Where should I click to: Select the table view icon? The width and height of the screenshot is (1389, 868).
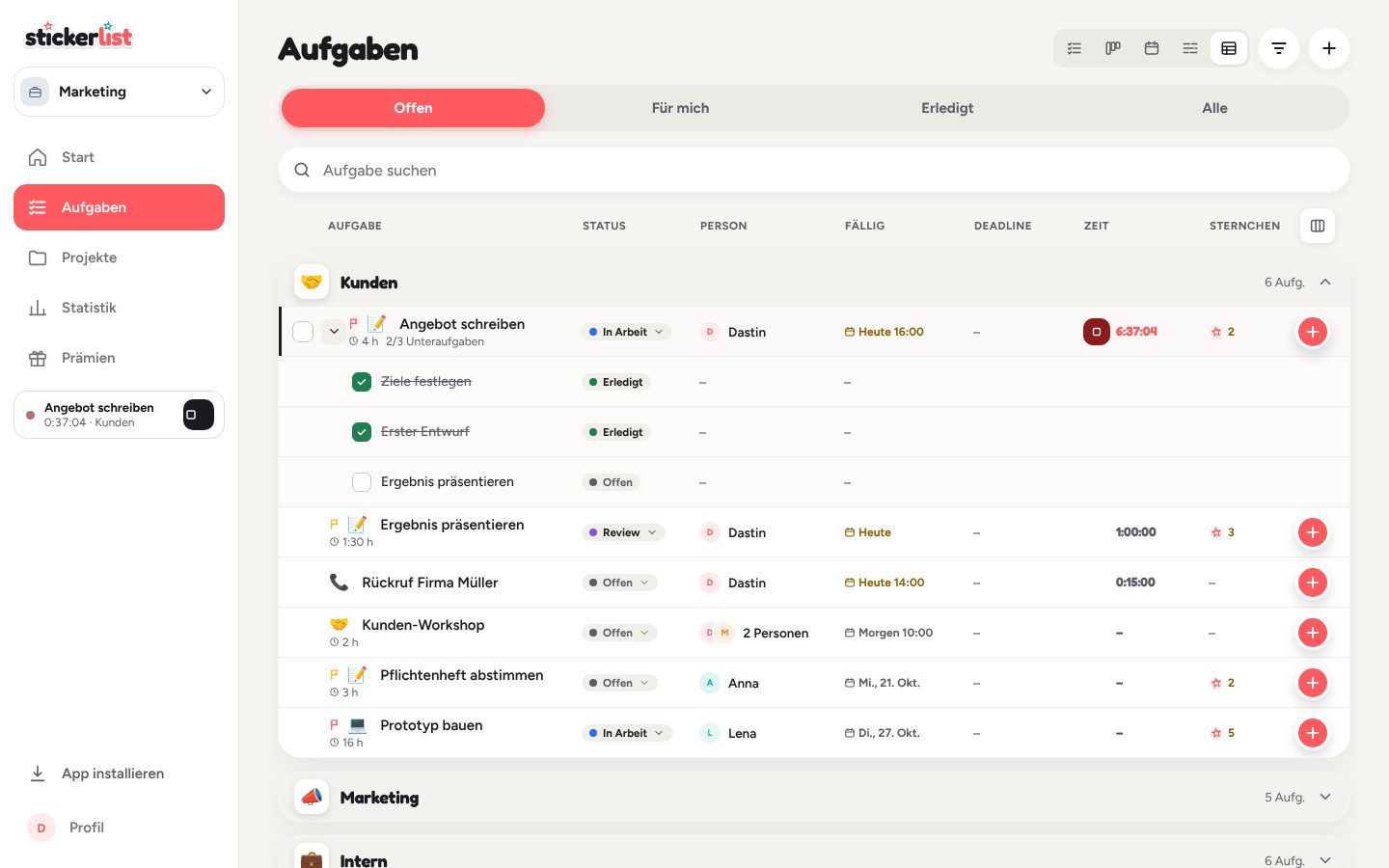tap(1229, 48)
